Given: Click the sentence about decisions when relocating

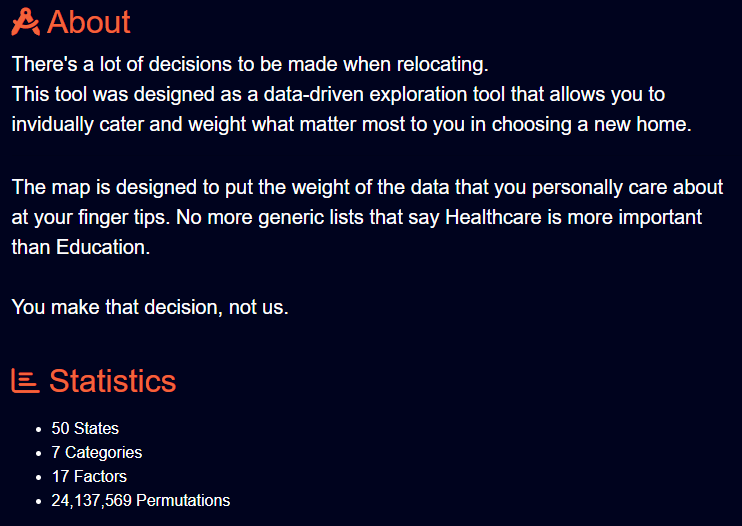Looking at the screenshot, I should (x=250, y=65).
